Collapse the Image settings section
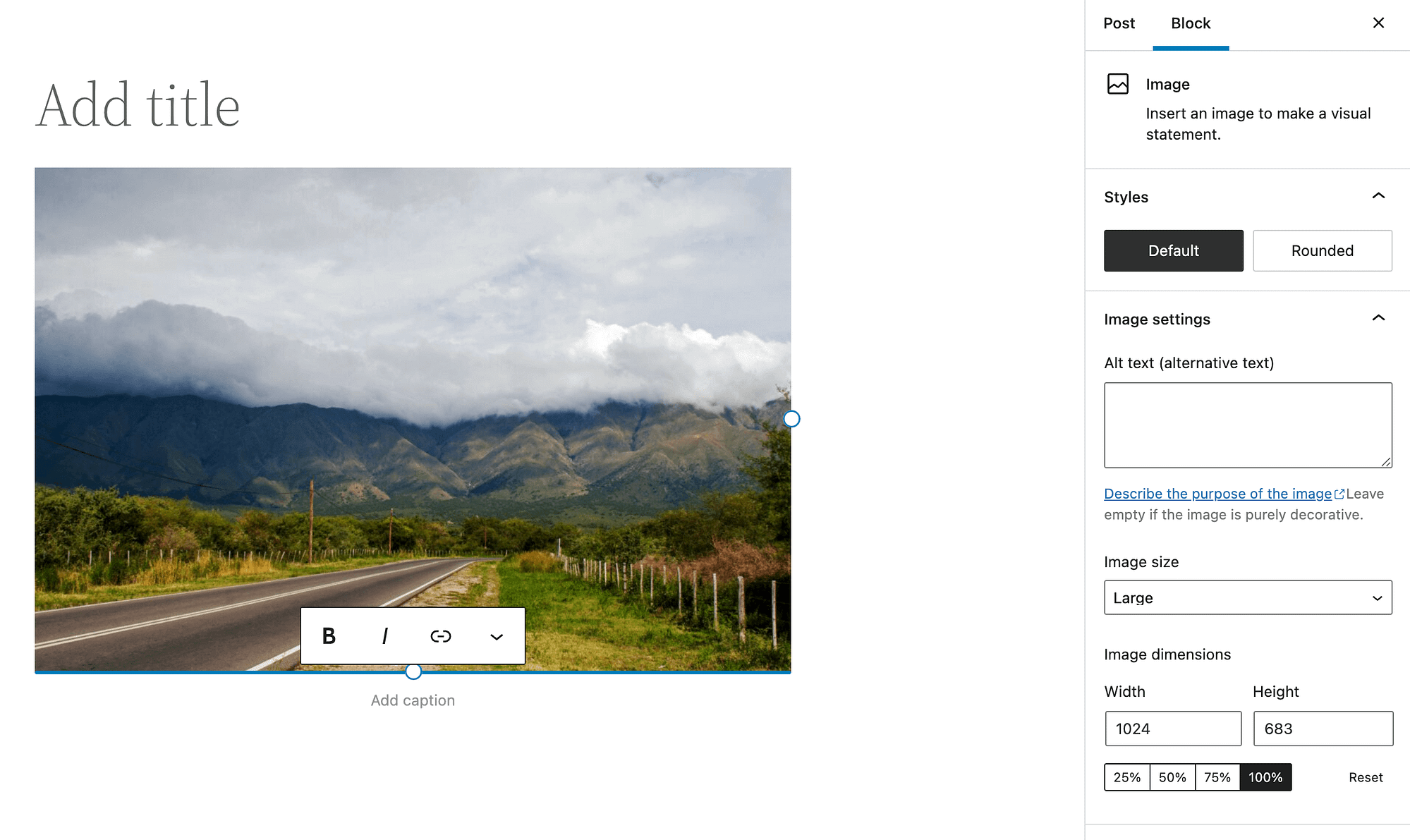Screen dimensions: 1410x840 [x=1377, y=319]
